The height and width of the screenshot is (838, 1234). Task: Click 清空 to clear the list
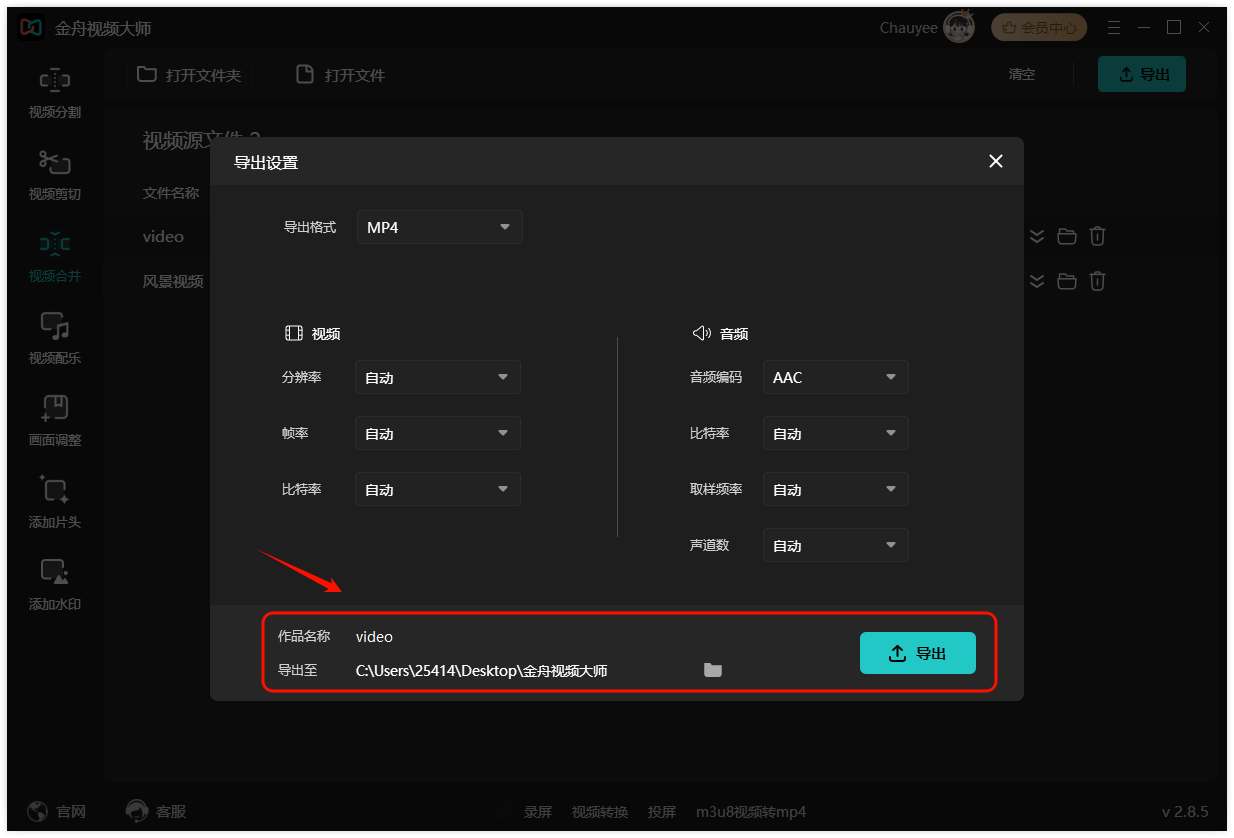1022,75
